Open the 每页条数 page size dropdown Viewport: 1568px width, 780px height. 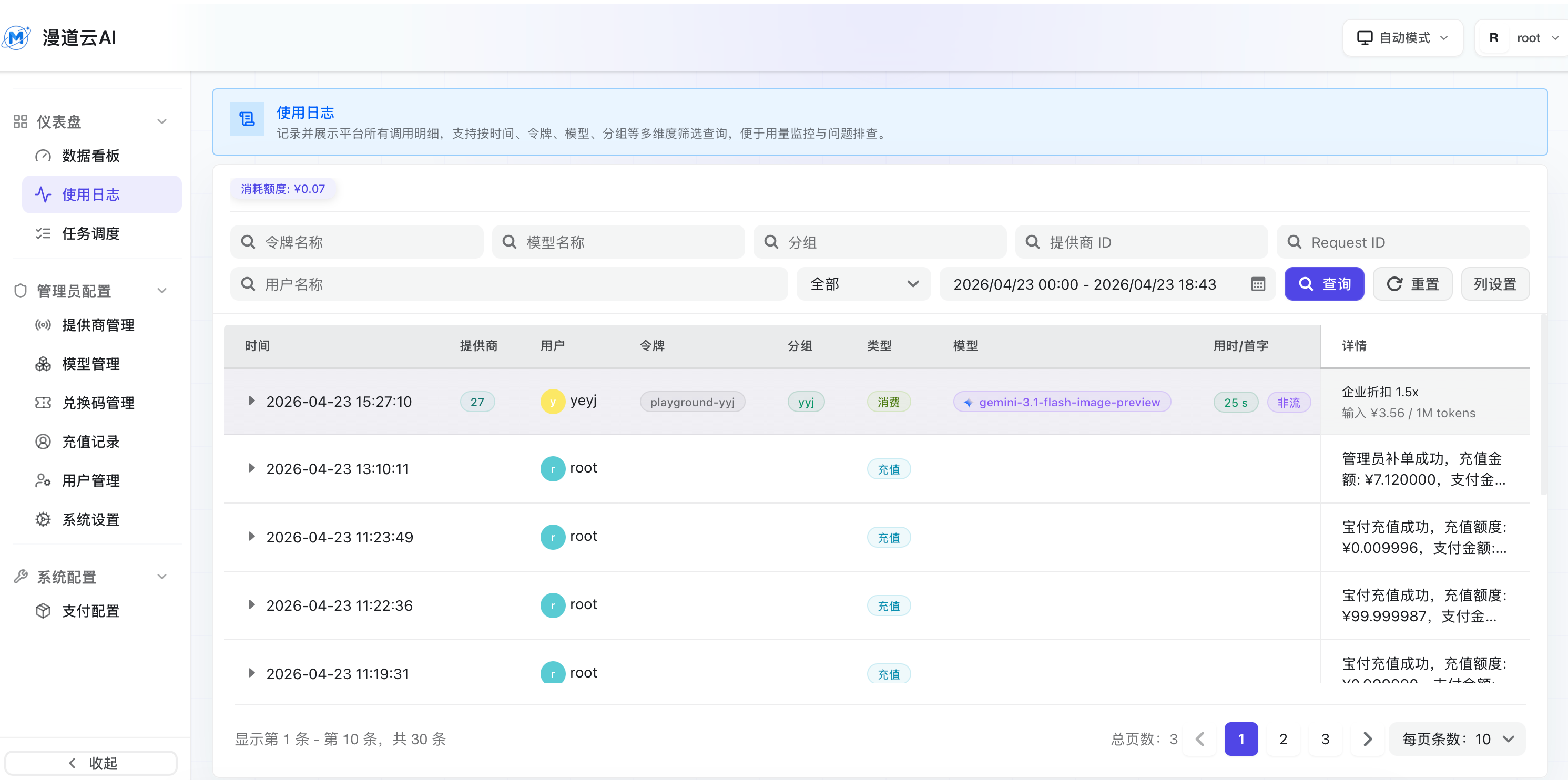click(1457, 739)
